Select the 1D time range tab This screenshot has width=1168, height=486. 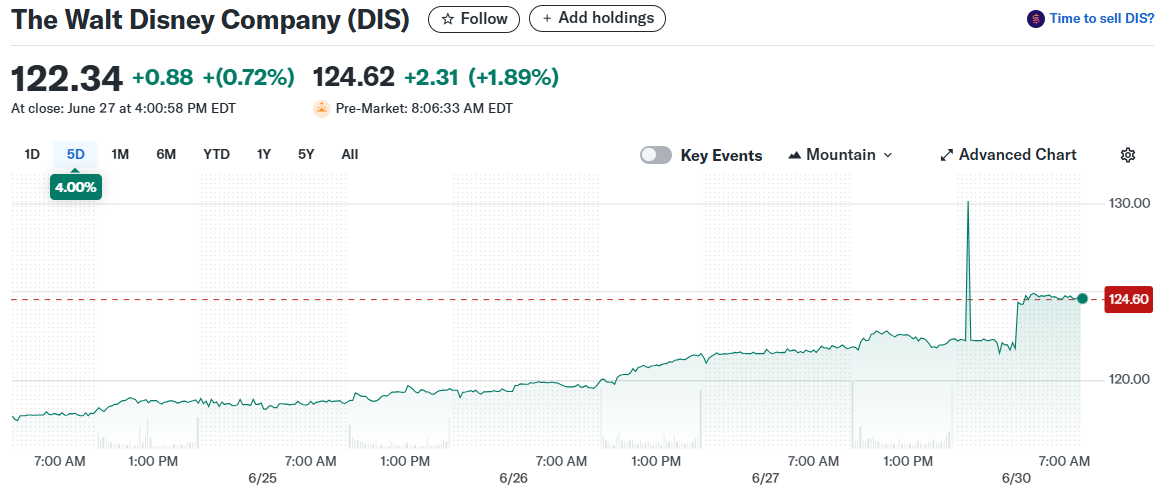pos(32,155)
